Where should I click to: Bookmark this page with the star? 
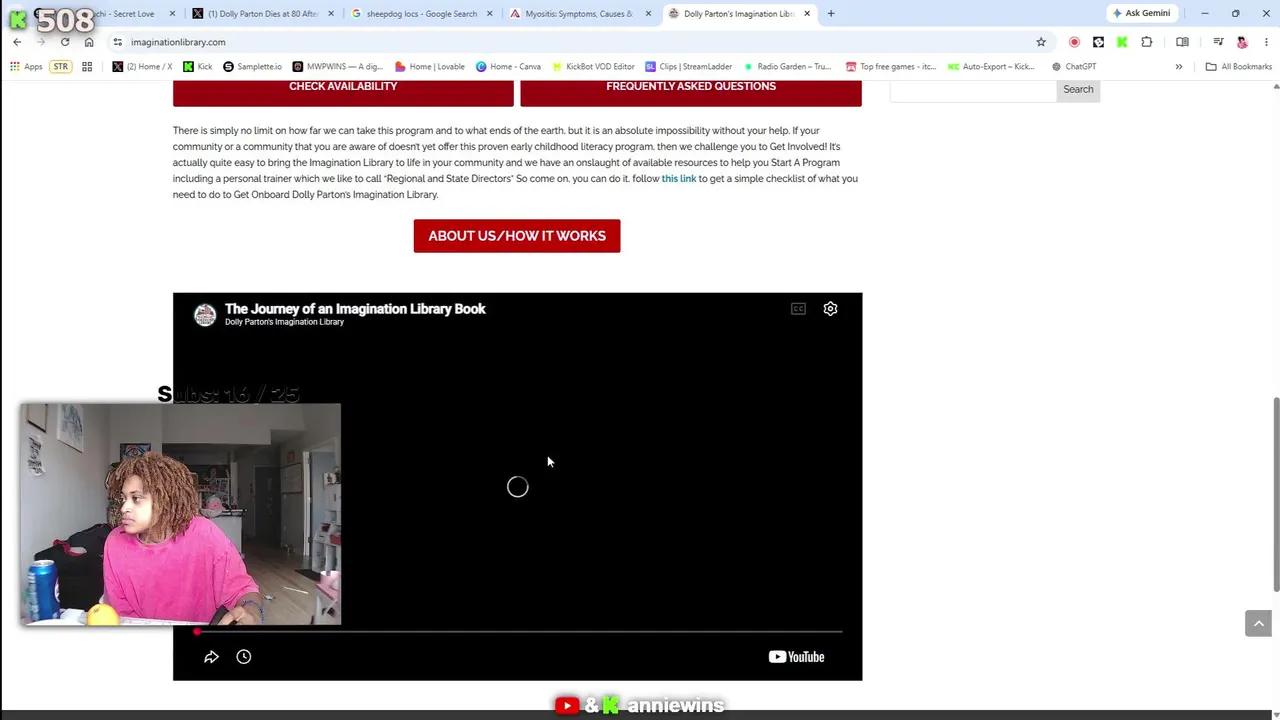point(1041,42)
